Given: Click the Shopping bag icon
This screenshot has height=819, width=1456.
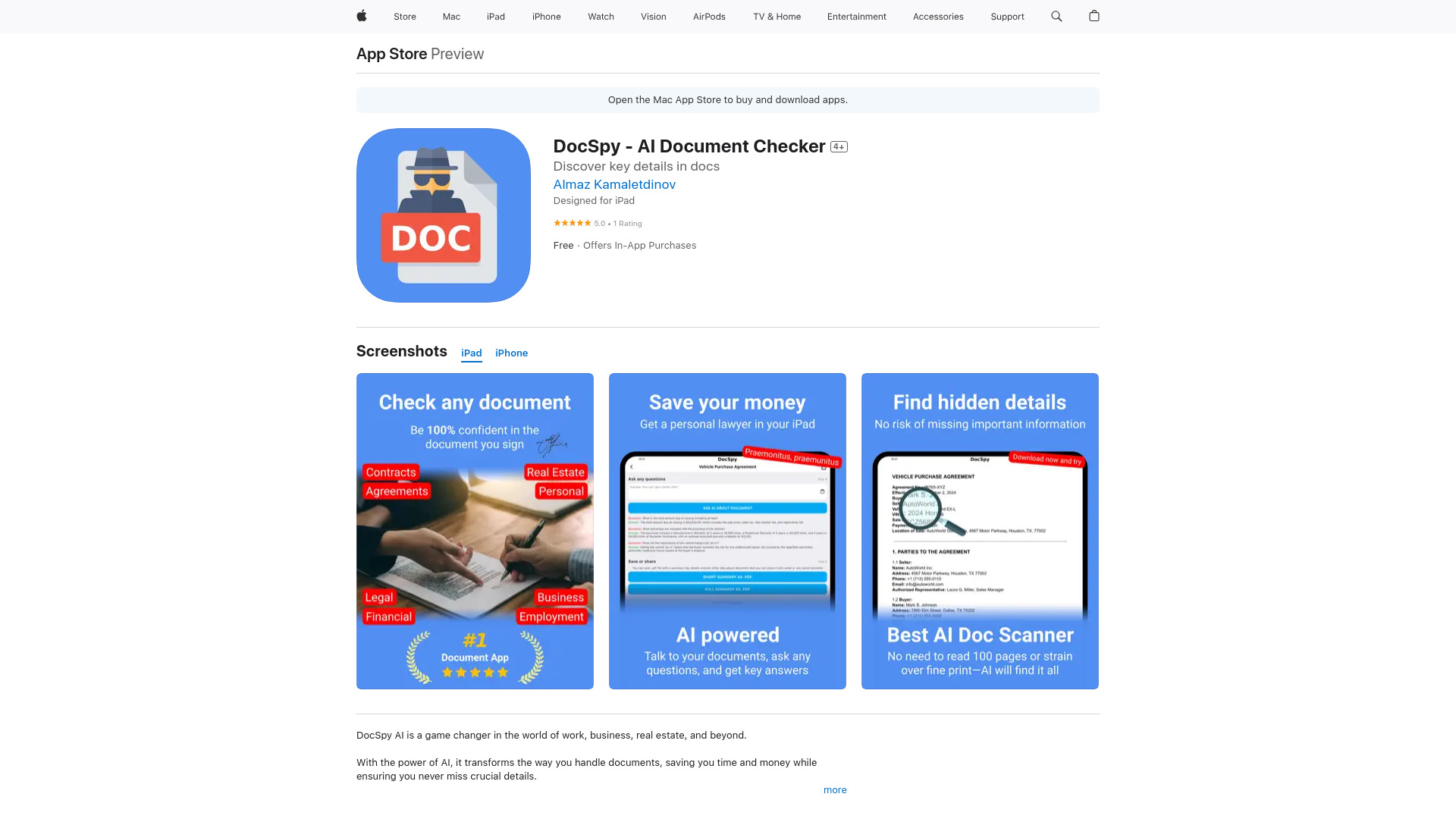Looking at the screenshot, I should click(1094, 16).
